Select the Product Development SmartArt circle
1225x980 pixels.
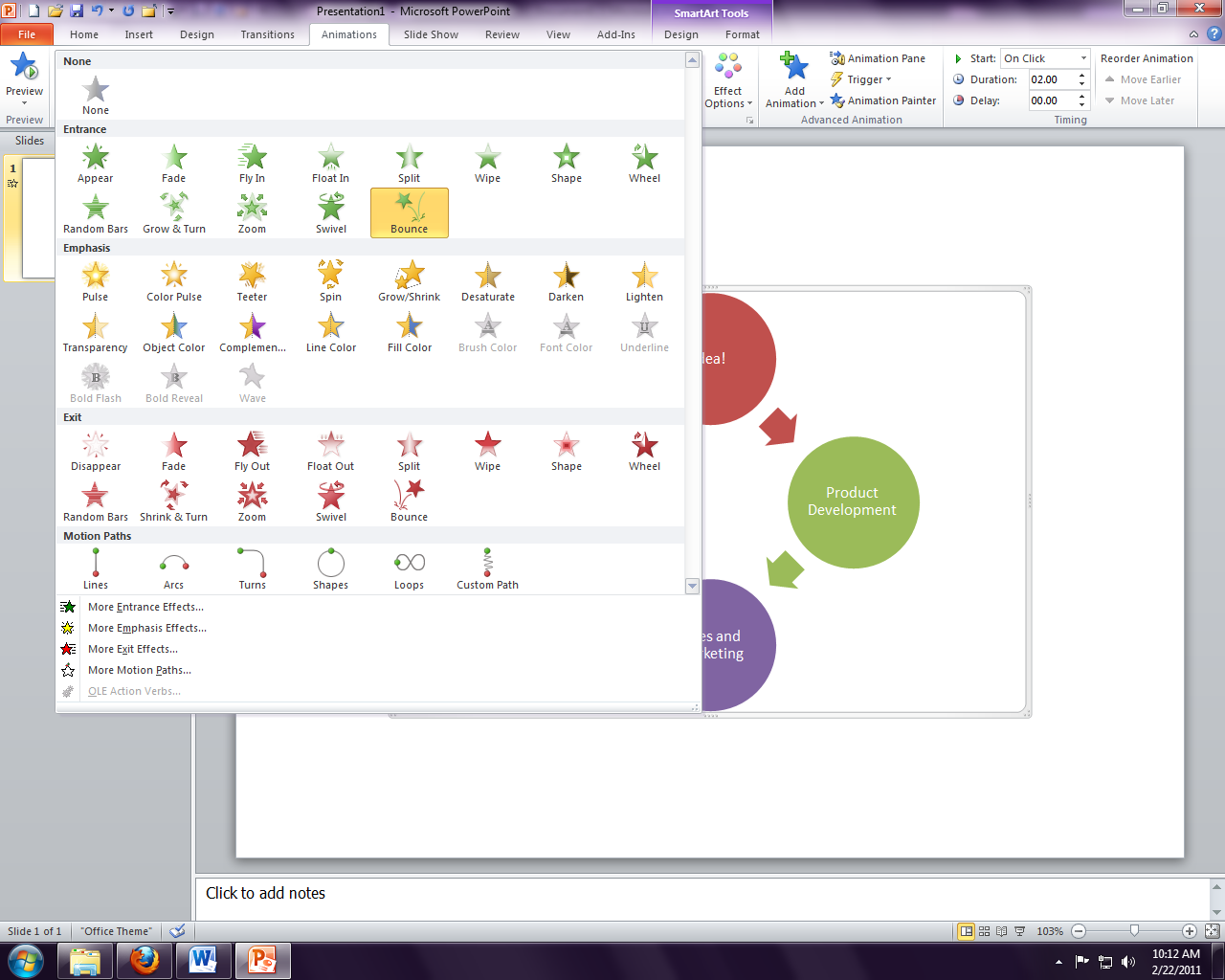(853, 501)
